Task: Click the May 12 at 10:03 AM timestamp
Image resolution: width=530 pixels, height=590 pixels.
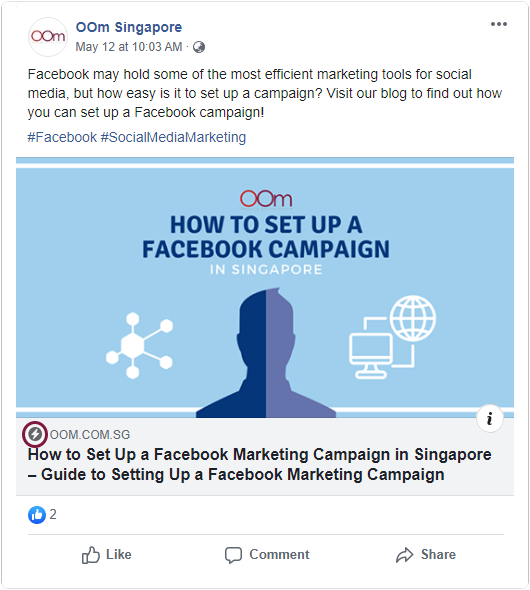Action: click(x=129, y=47)
